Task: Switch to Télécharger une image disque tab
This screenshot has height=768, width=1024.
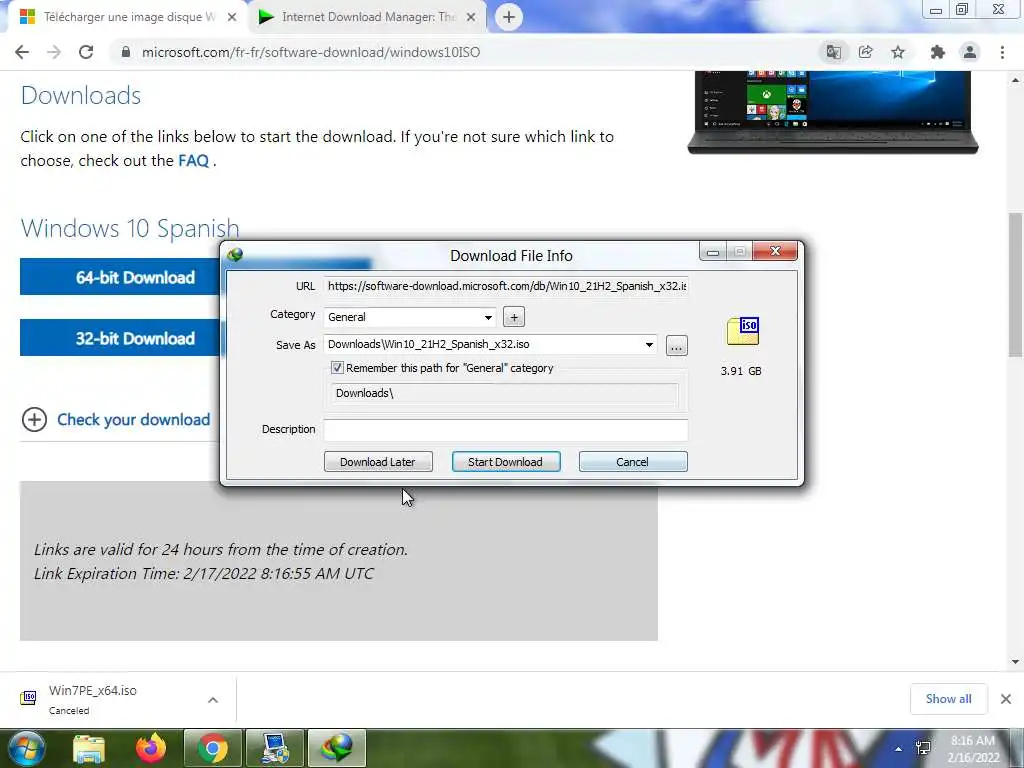Action: 128,17
